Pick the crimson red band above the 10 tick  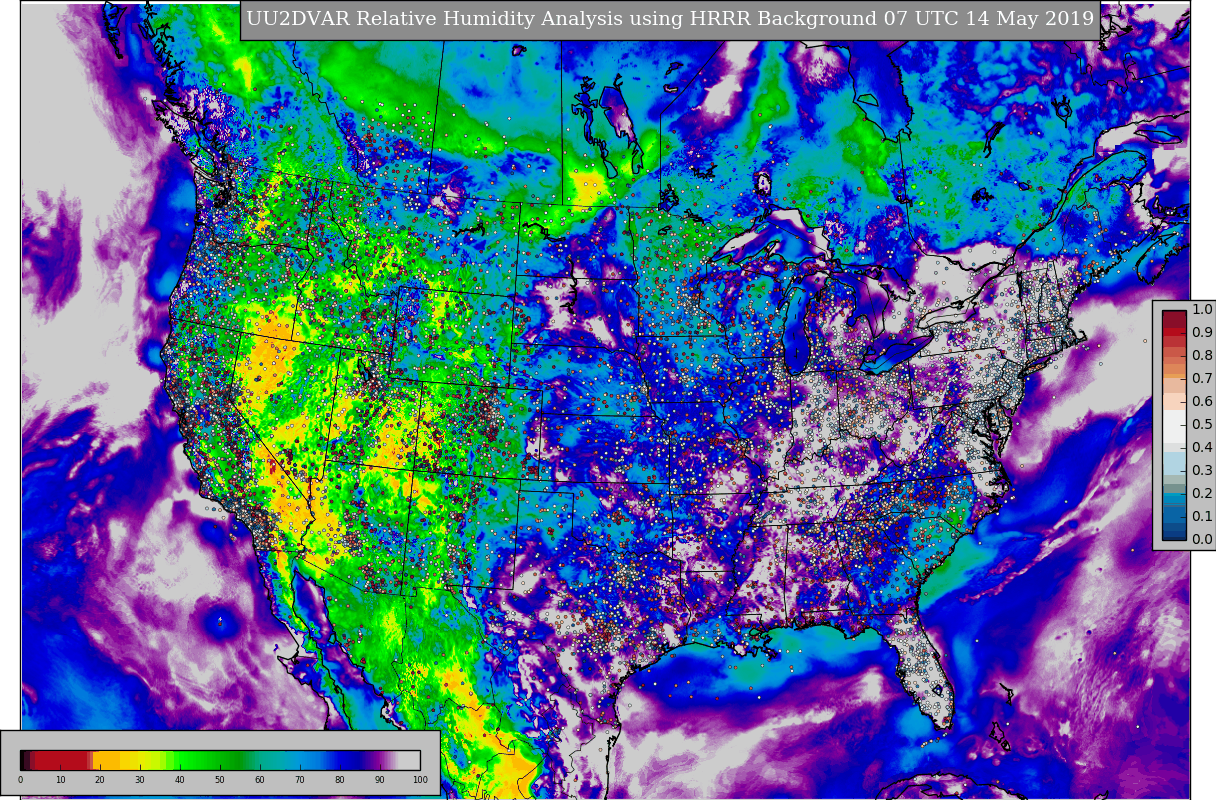(60, 760)
